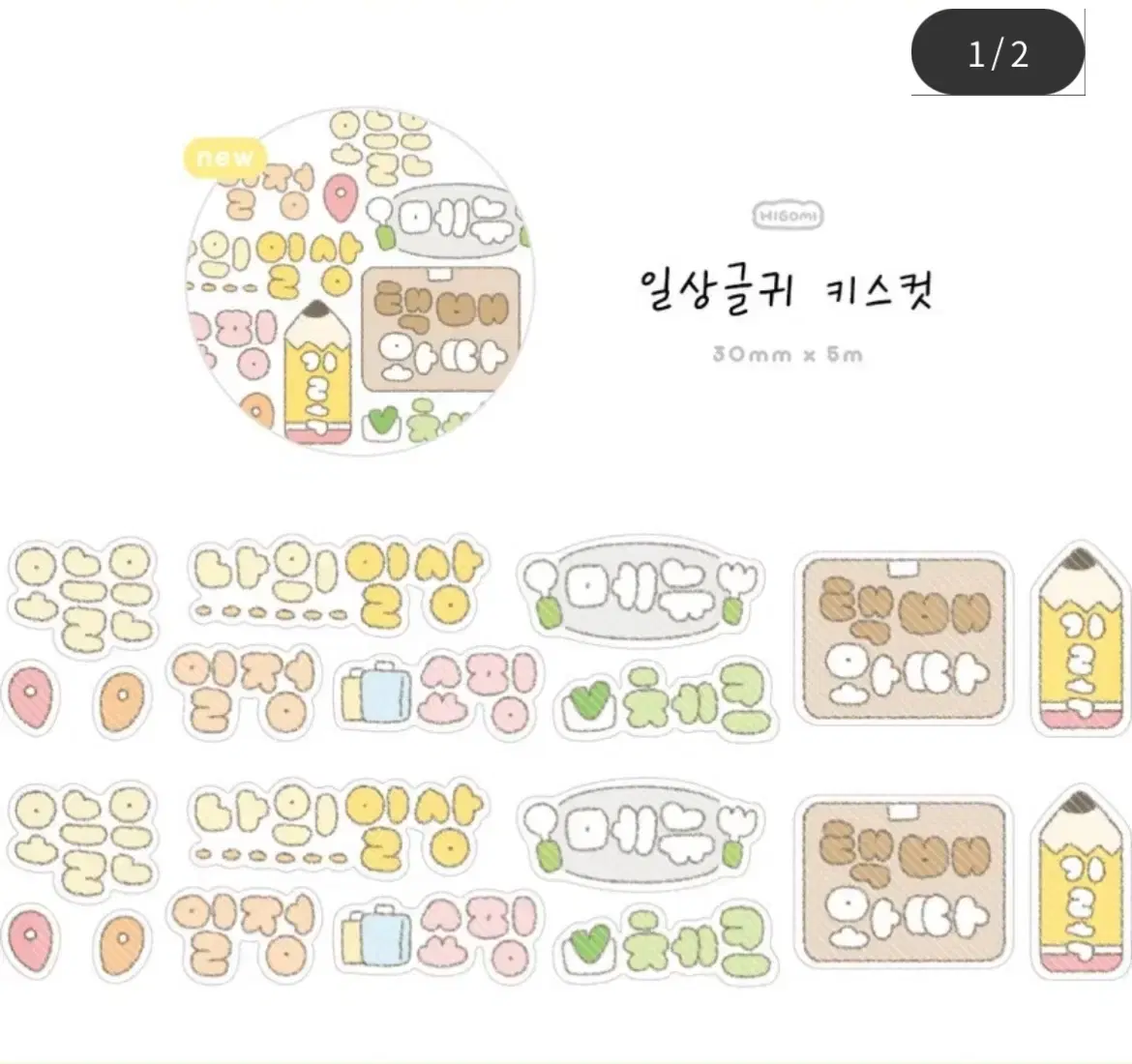Click the 30mm x 5m size text
Image resolution: width=1132 pixels, height=1064 pixels.
(x=788, y=354)
